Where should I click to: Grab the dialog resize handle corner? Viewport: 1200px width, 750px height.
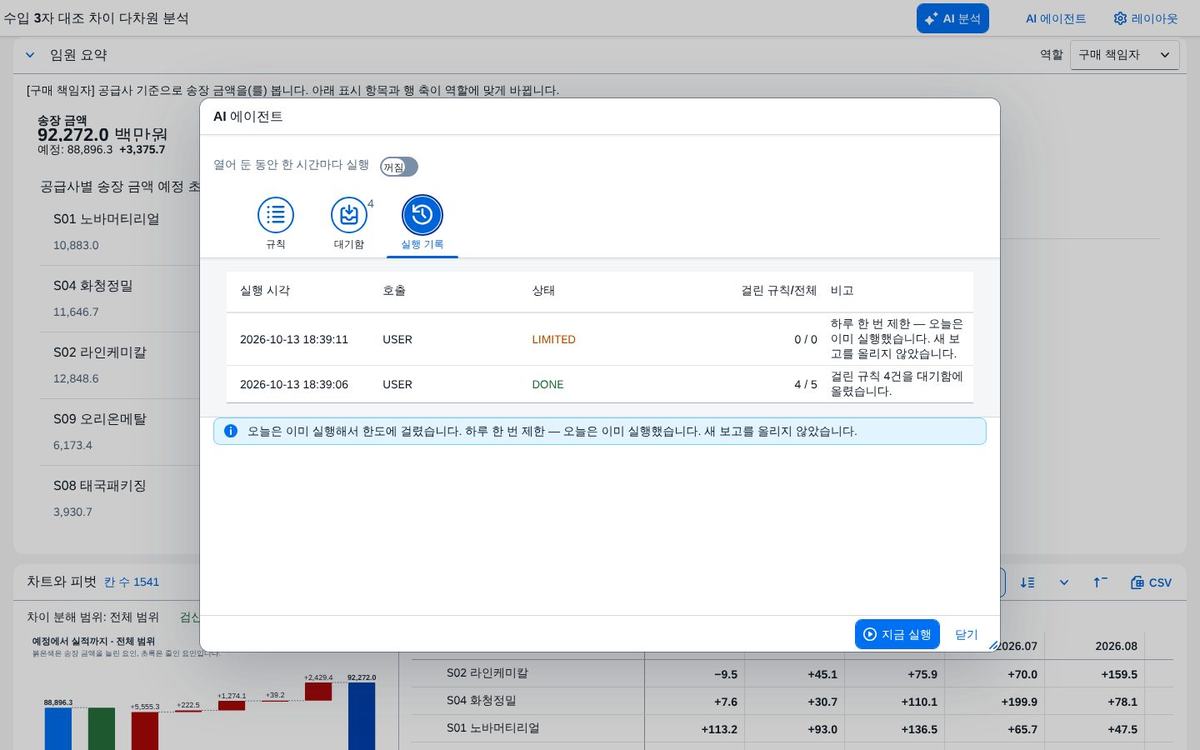(993, 645)
